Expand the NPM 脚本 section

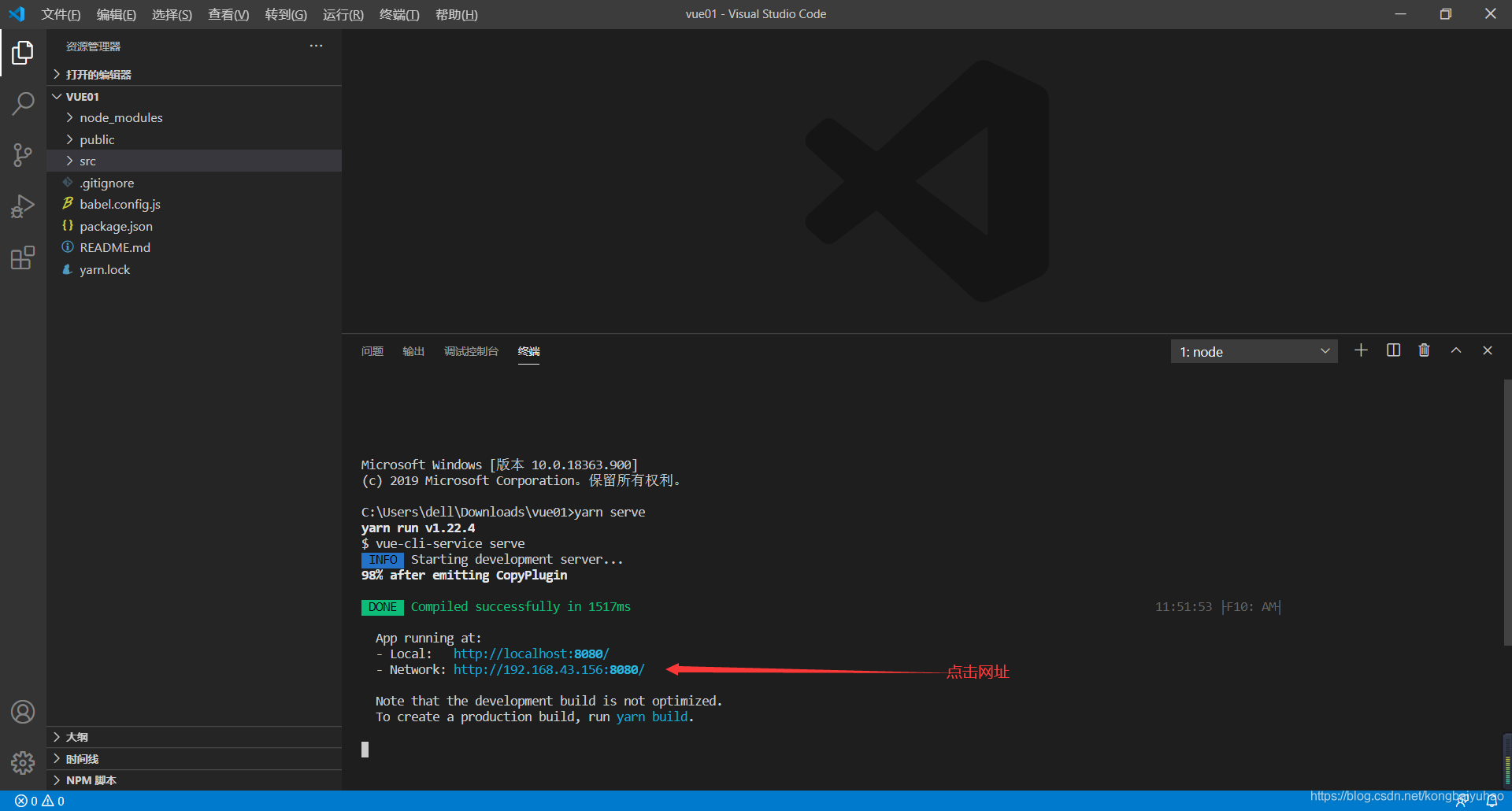pyautogui.click(x=57, y=780)
